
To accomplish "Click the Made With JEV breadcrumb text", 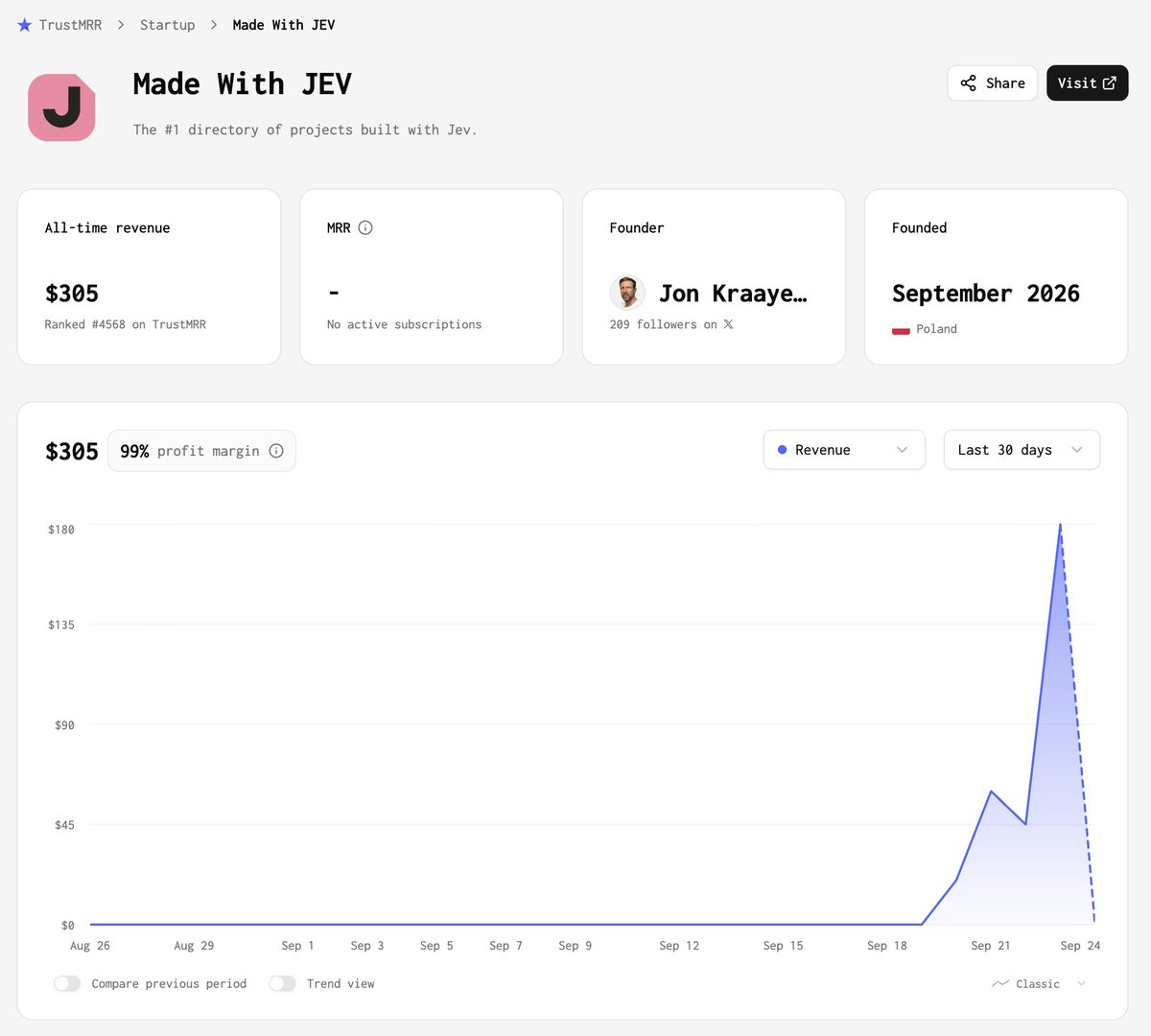I will 284,25.
